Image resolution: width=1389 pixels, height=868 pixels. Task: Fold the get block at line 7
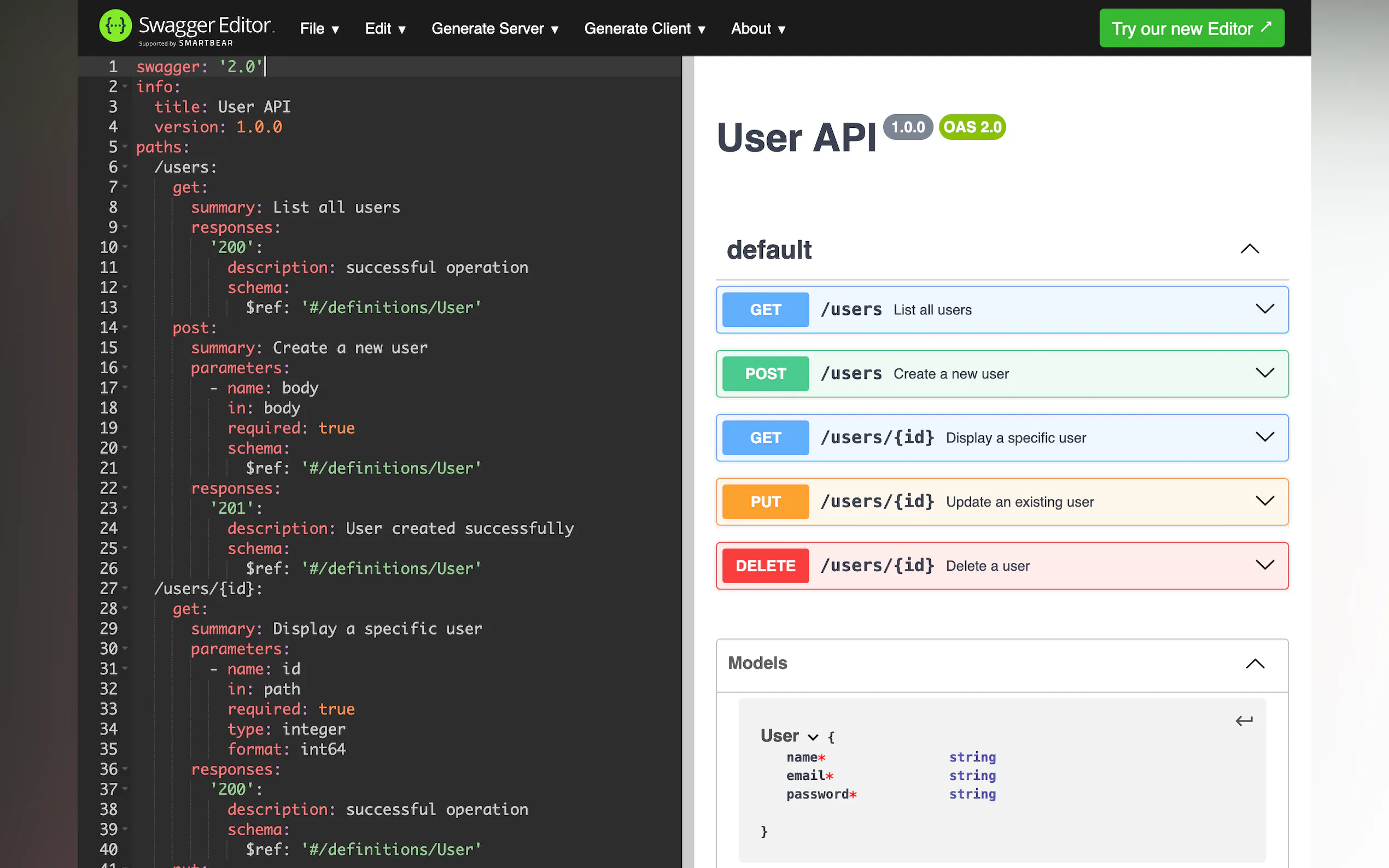[x=125, y=187]
